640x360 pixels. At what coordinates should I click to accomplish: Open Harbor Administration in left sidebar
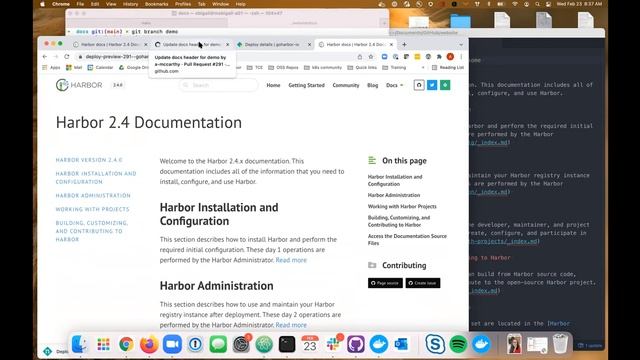pyautogui.click(x=93, y=196)
